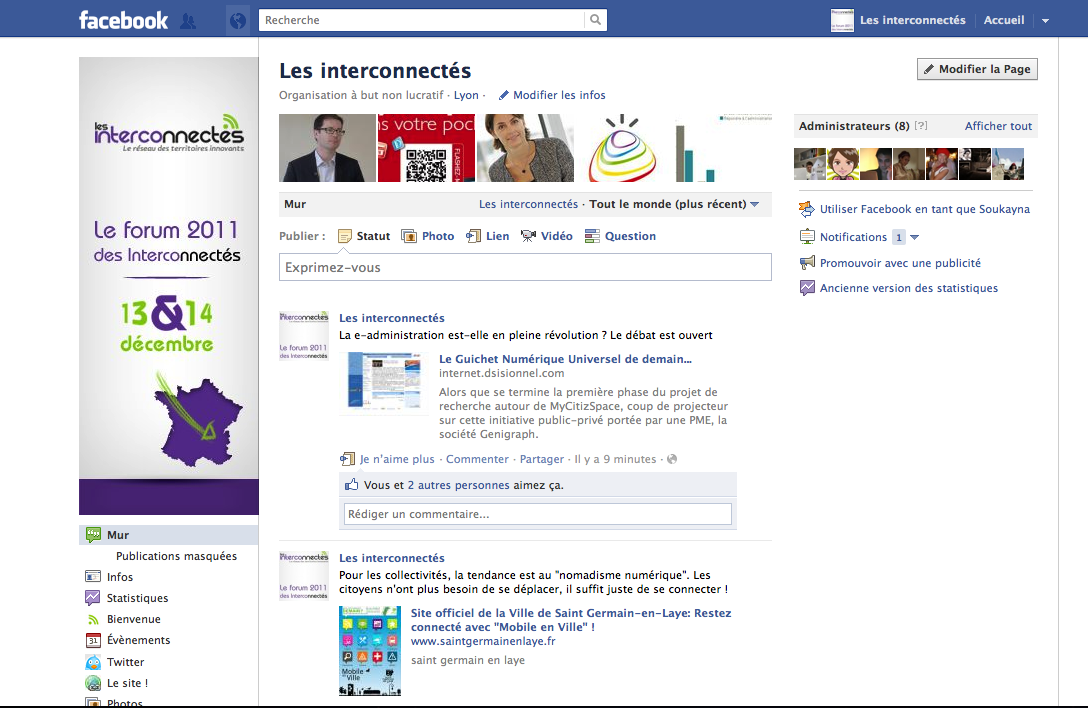Click the facebook logo
This screenshot has height=708, width=1088.
pos(124,20)
